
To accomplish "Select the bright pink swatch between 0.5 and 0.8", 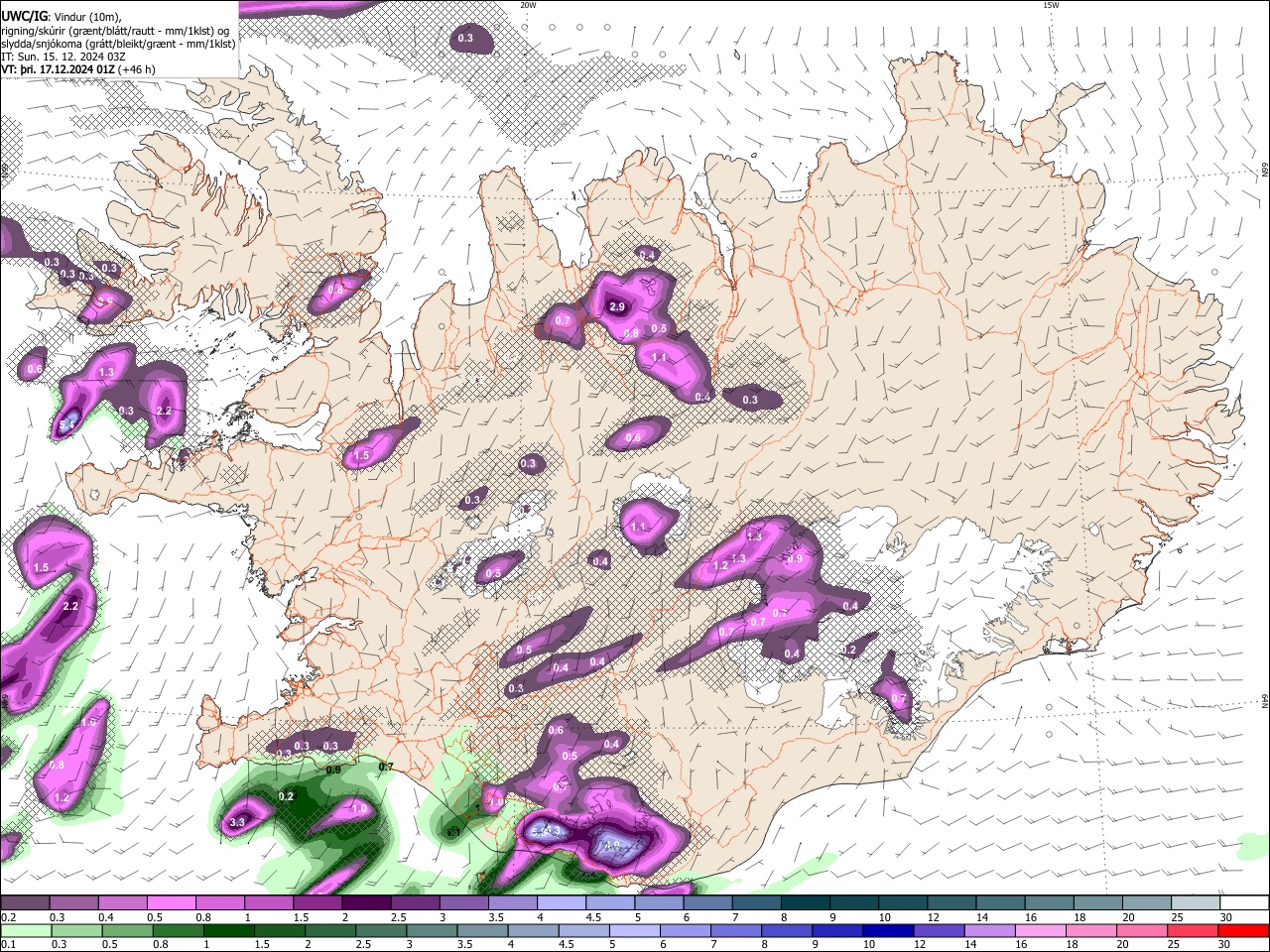I will 171,903.
